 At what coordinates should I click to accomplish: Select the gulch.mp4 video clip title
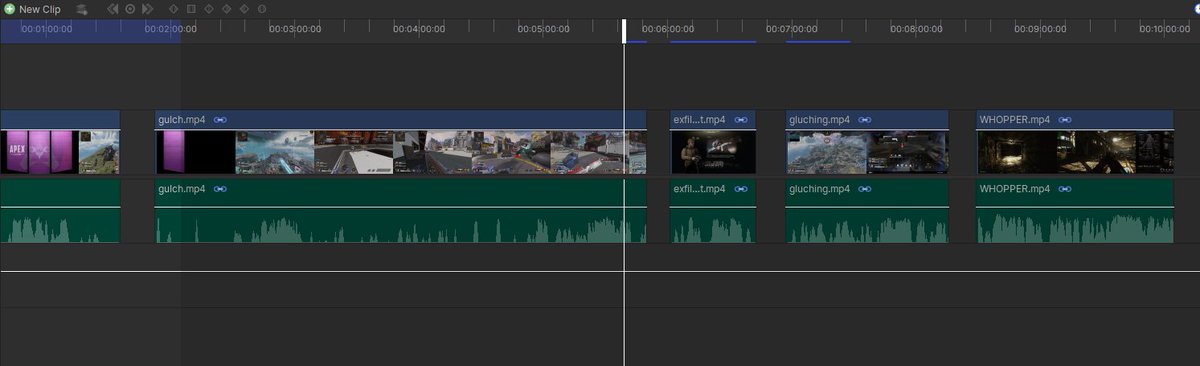point(181,120)
